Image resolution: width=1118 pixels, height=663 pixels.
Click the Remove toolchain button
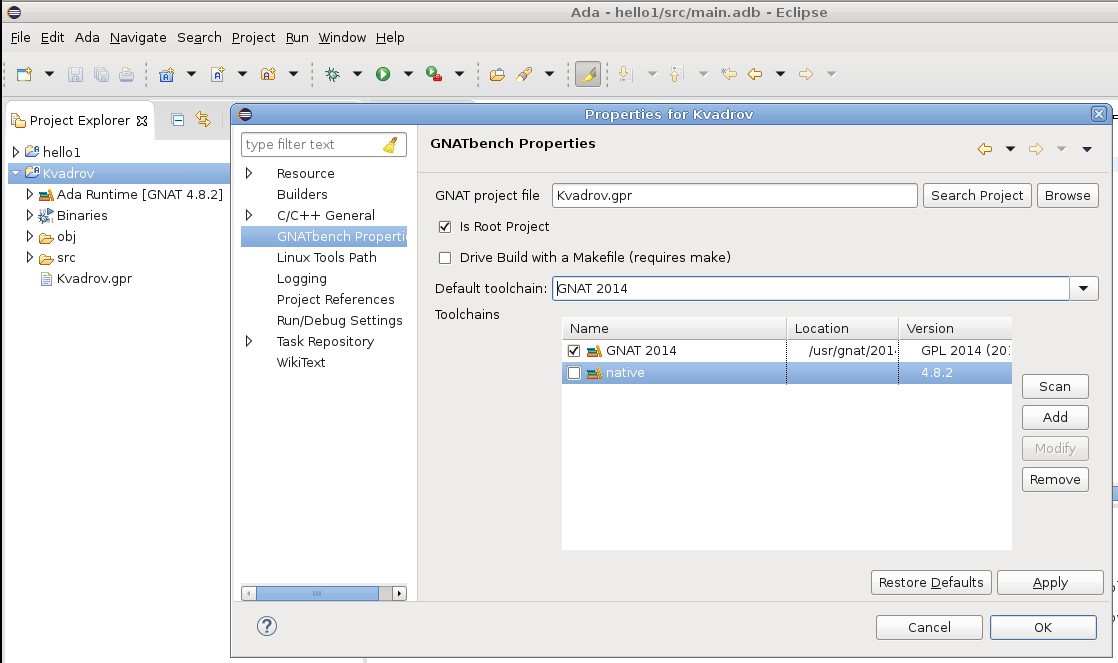pos(1055,480)
